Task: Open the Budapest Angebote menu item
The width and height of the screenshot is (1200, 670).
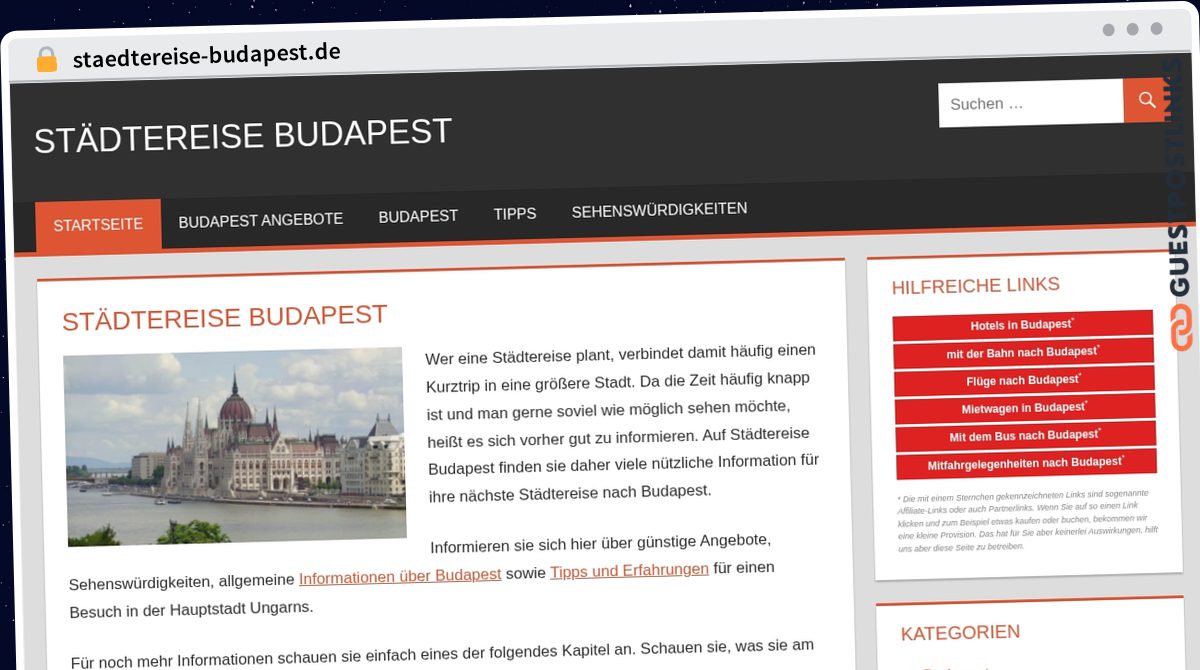Action: 261,220
